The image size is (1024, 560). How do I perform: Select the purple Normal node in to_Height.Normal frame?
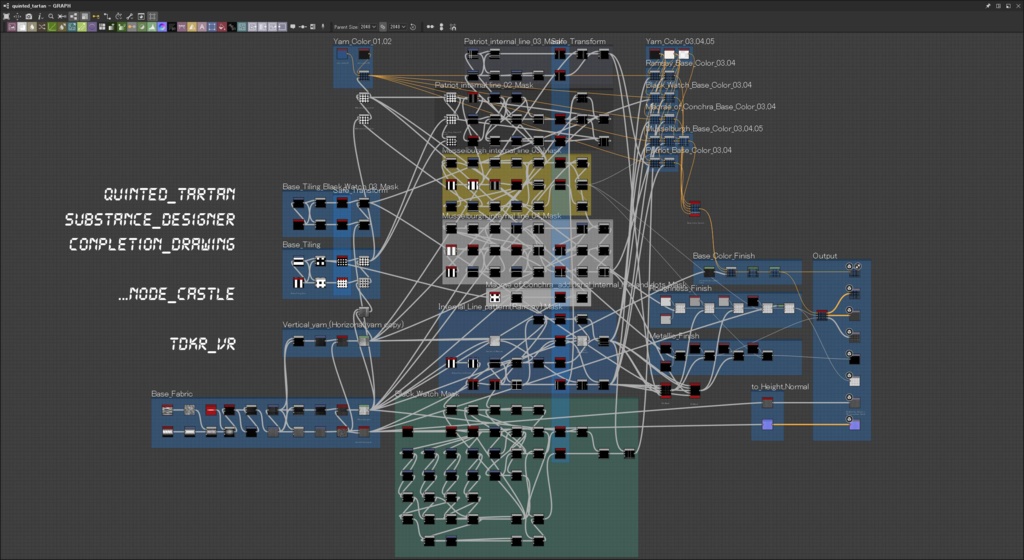[767, 425]
